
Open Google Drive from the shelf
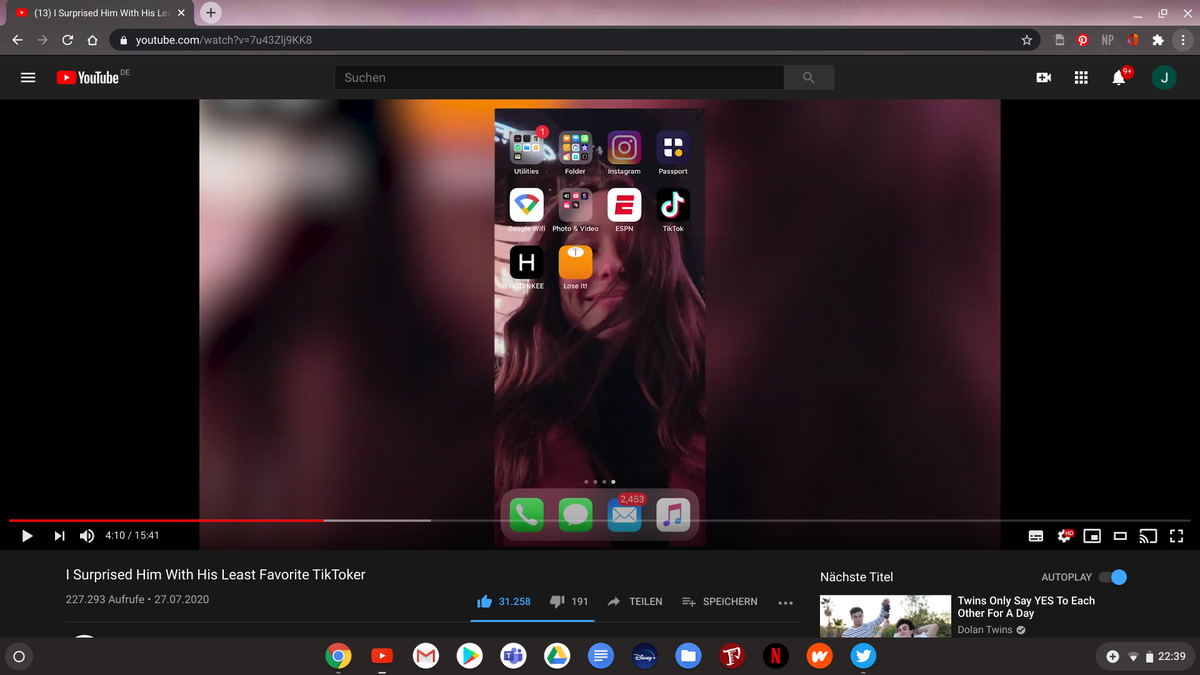coord(556,656)
